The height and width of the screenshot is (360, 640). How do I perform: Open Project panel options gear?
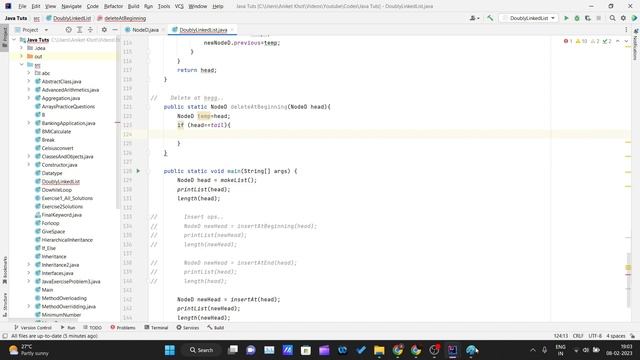click(x=104, y=30)
